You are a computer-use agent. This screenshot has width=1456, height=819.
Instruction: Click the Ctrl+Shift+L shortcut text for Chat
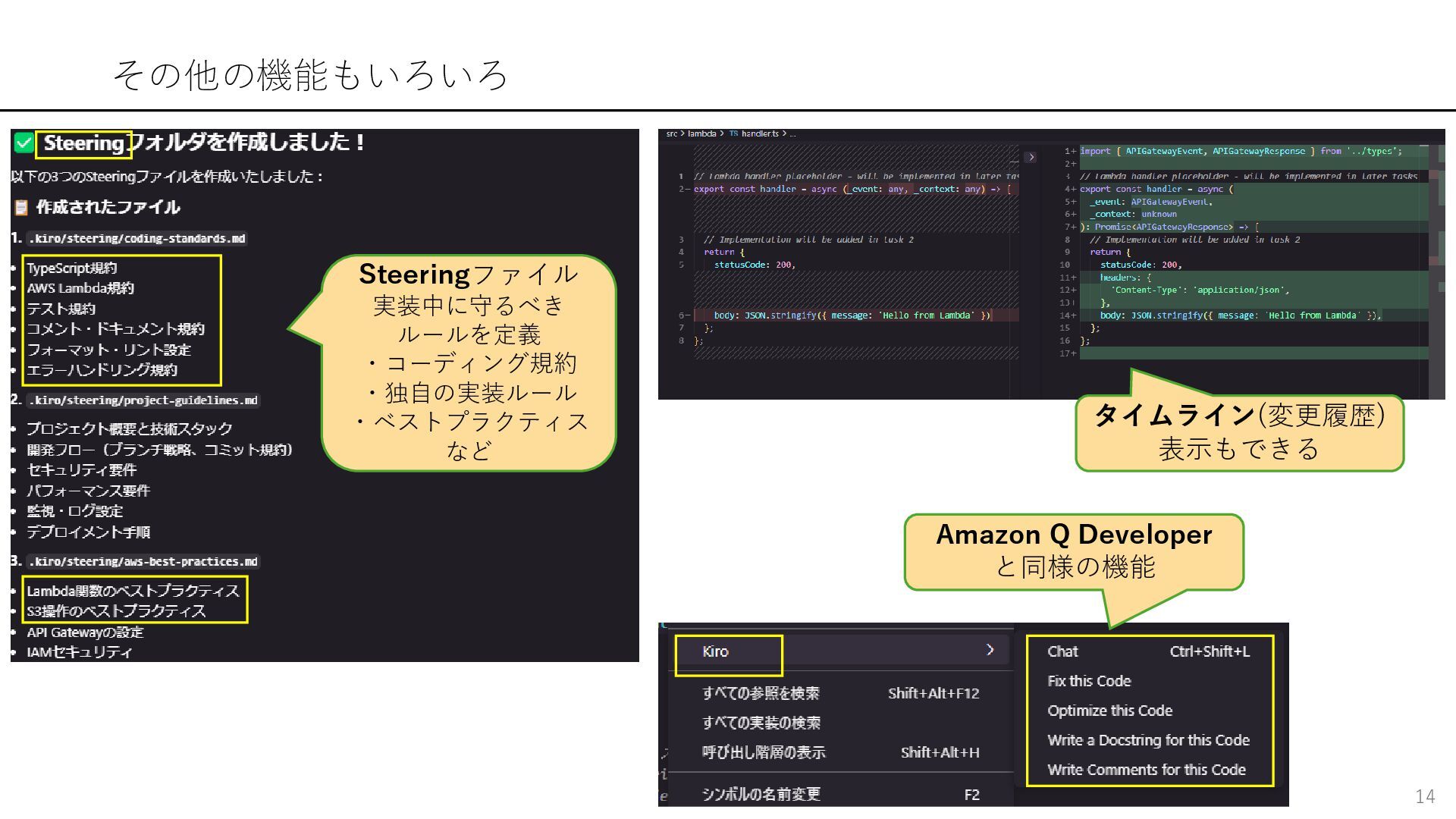(1210, 651)
